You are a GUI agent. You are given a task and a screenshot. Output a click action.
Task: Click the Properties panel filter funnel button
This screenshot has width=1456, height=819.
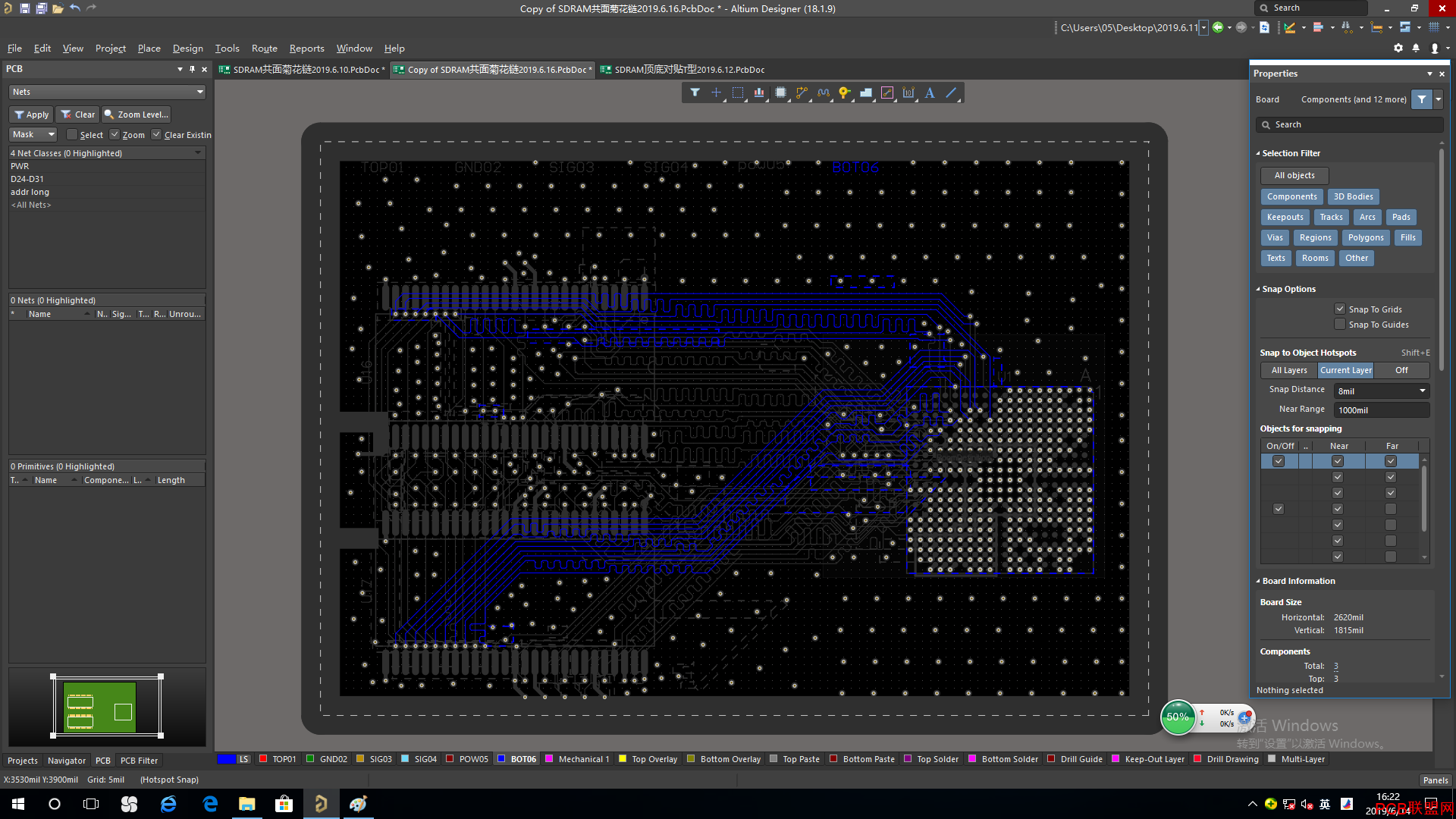tap(1422, 99)
